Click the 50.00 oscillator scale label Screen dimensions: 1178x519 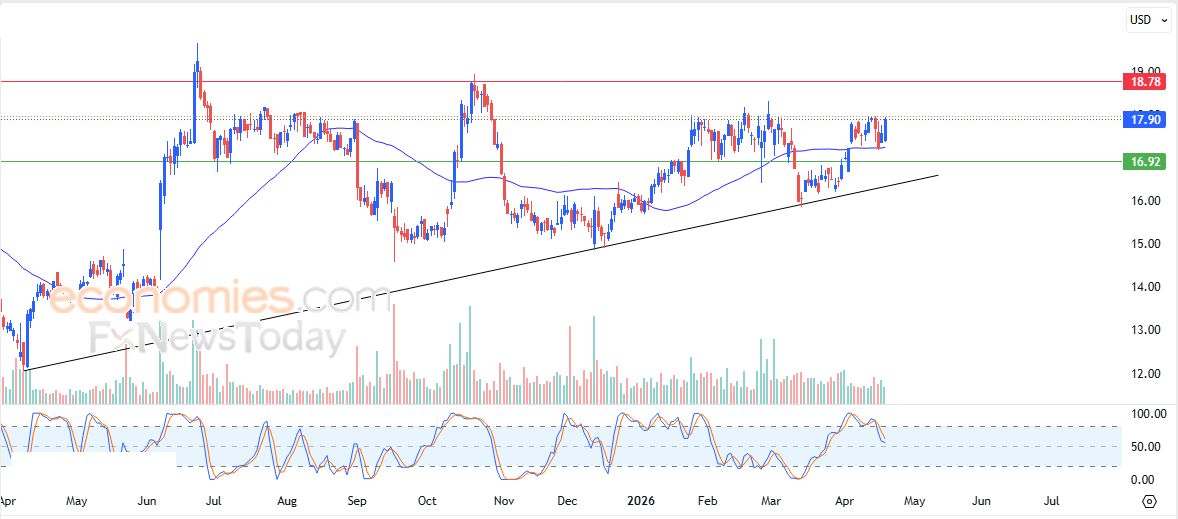click(x=1143, y=446)
